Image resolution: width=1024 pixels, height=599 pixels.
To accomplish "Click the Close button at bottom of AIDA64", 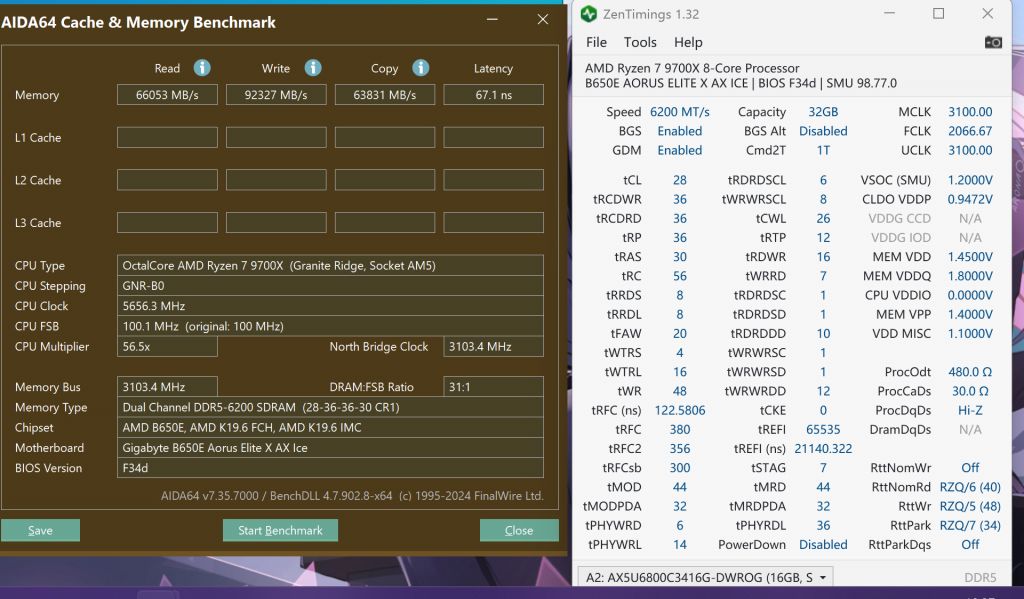I will coord(518,530).
